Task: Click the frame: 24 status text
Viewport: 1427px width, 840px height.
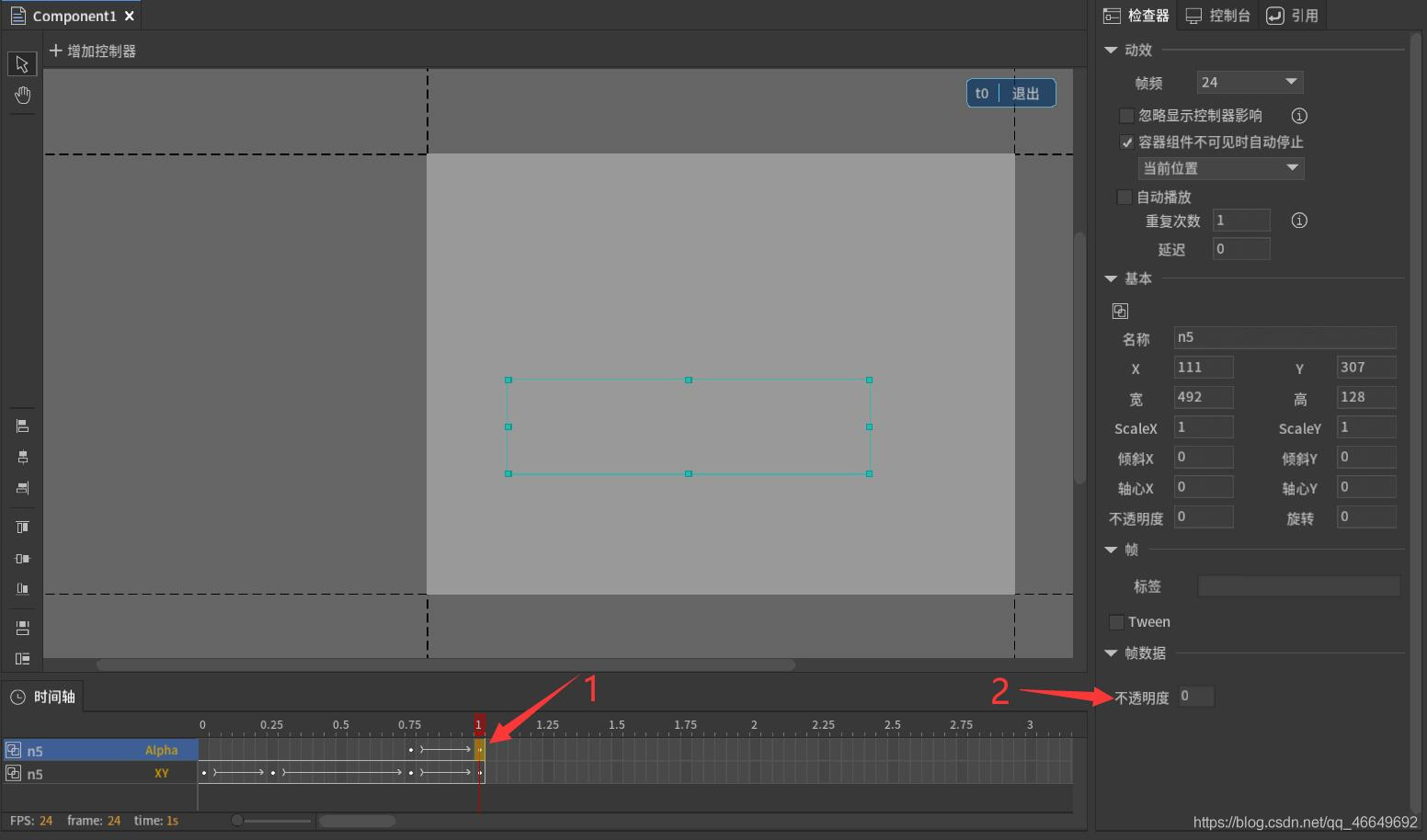Action: pyautogui.click(x=94, y=821)
